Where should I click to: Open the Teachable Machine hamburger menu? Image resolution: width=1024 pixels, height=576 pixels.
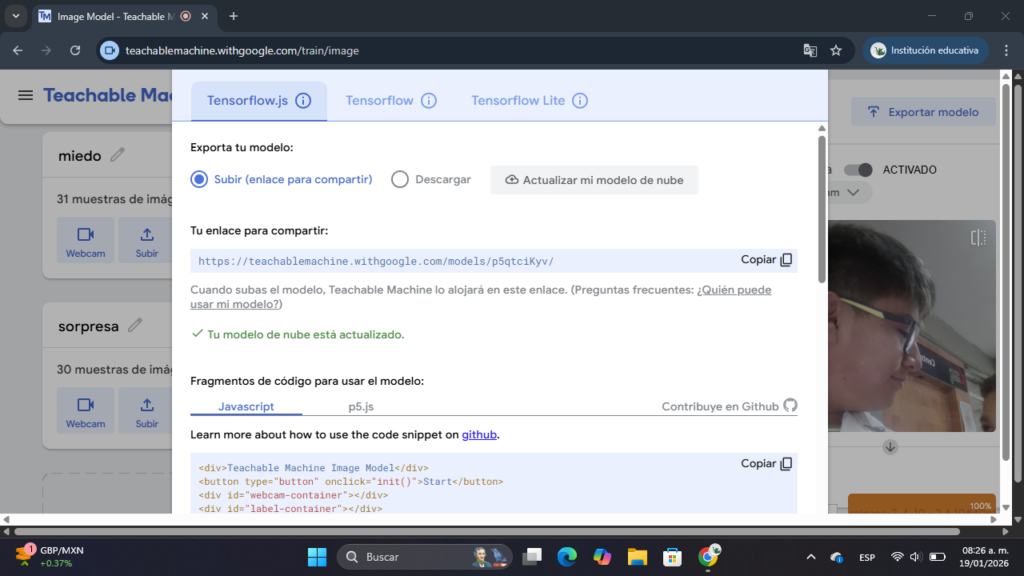(x=25, y=95)
